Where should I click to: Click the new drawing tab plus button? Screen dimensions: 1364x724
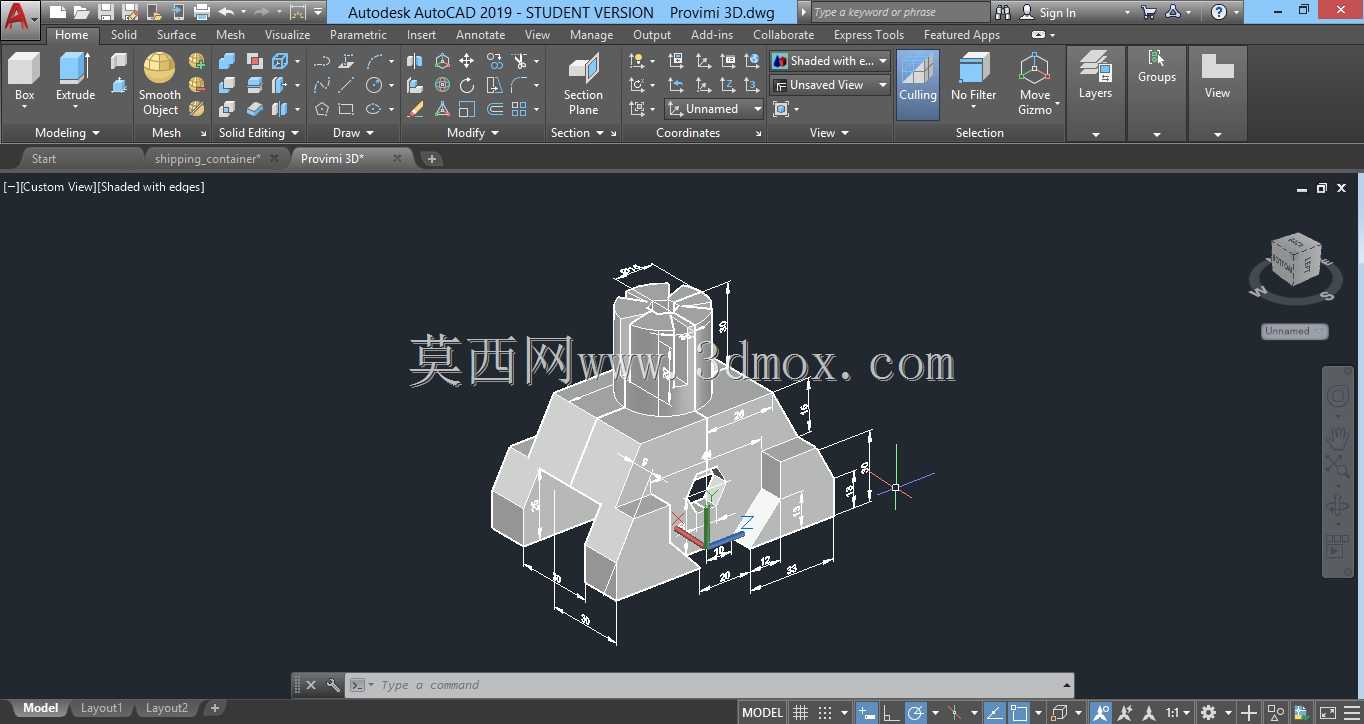[431, 158]
